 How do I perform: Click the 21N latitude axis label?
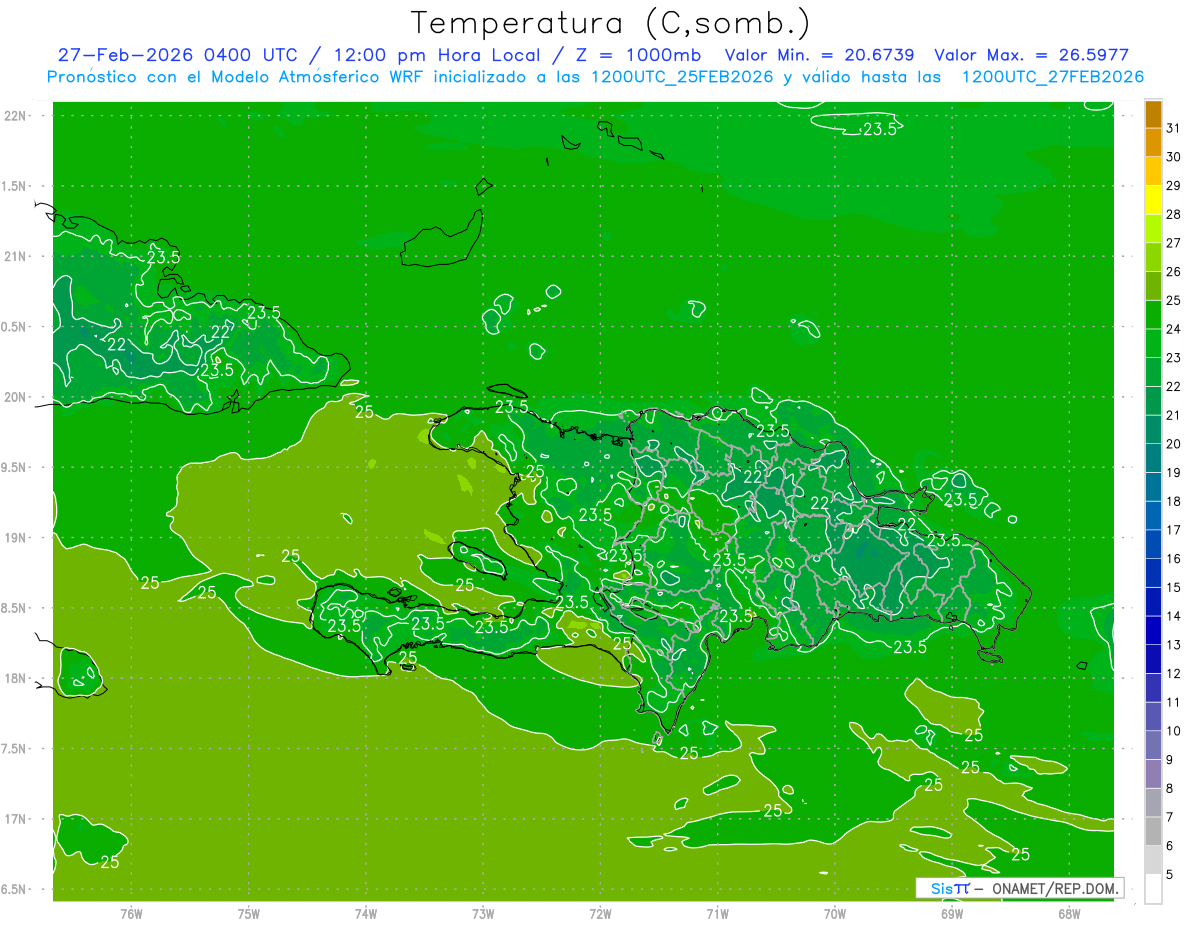tap(16, 257)
